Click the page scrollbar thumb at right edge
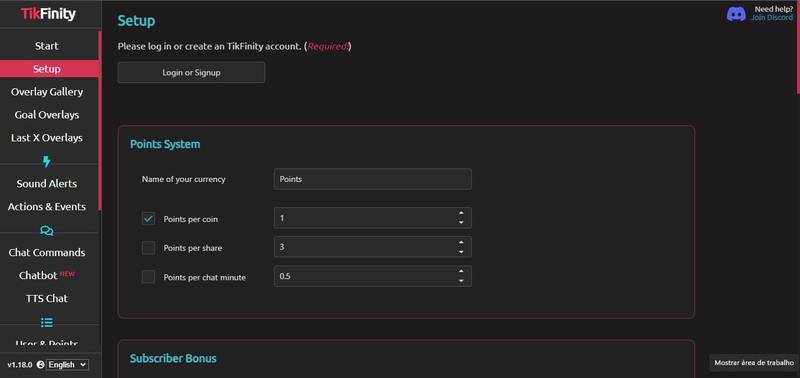This screenshot has height=378, width=800. 798,48
